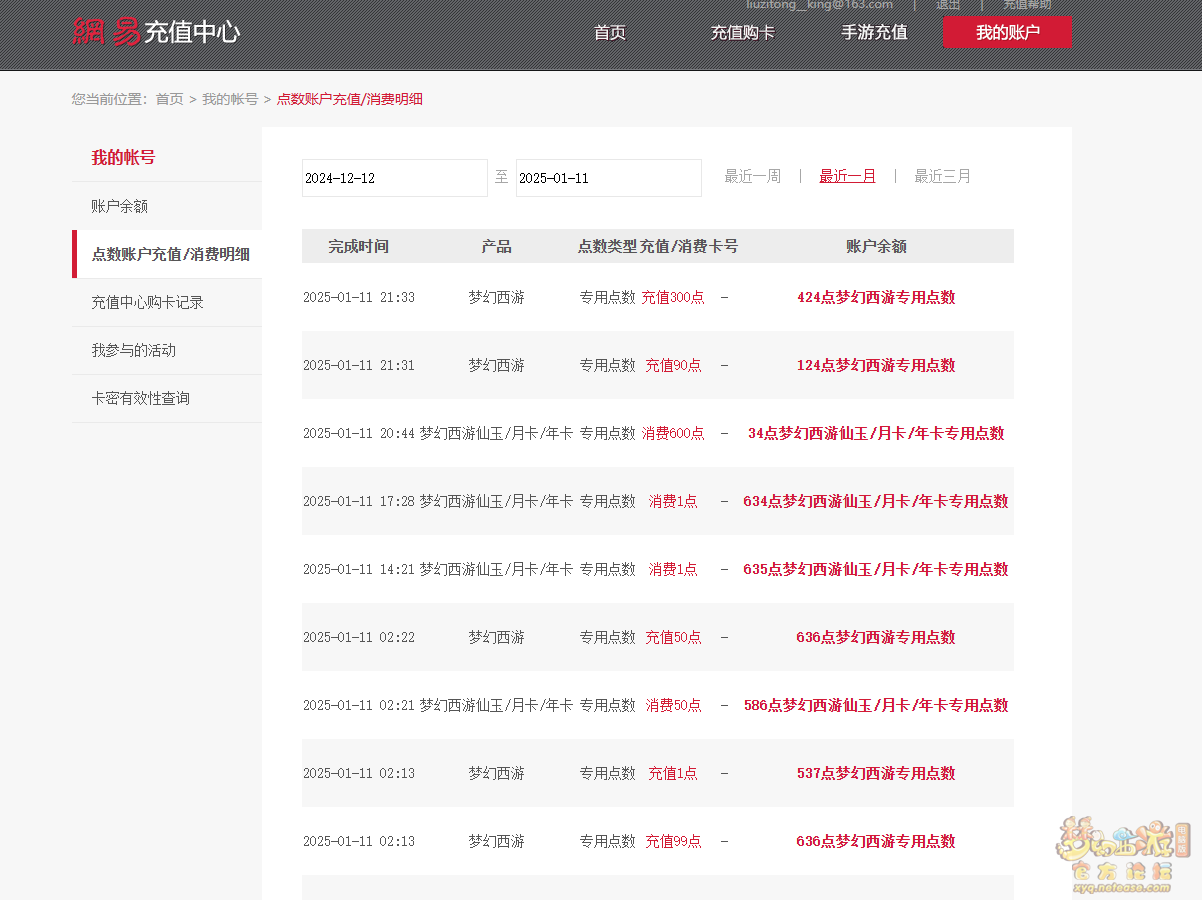Viewport: 1202px width, 900px height.
Task: Click timestamp 2025-01-11 20:44
Action: [359, 433]
